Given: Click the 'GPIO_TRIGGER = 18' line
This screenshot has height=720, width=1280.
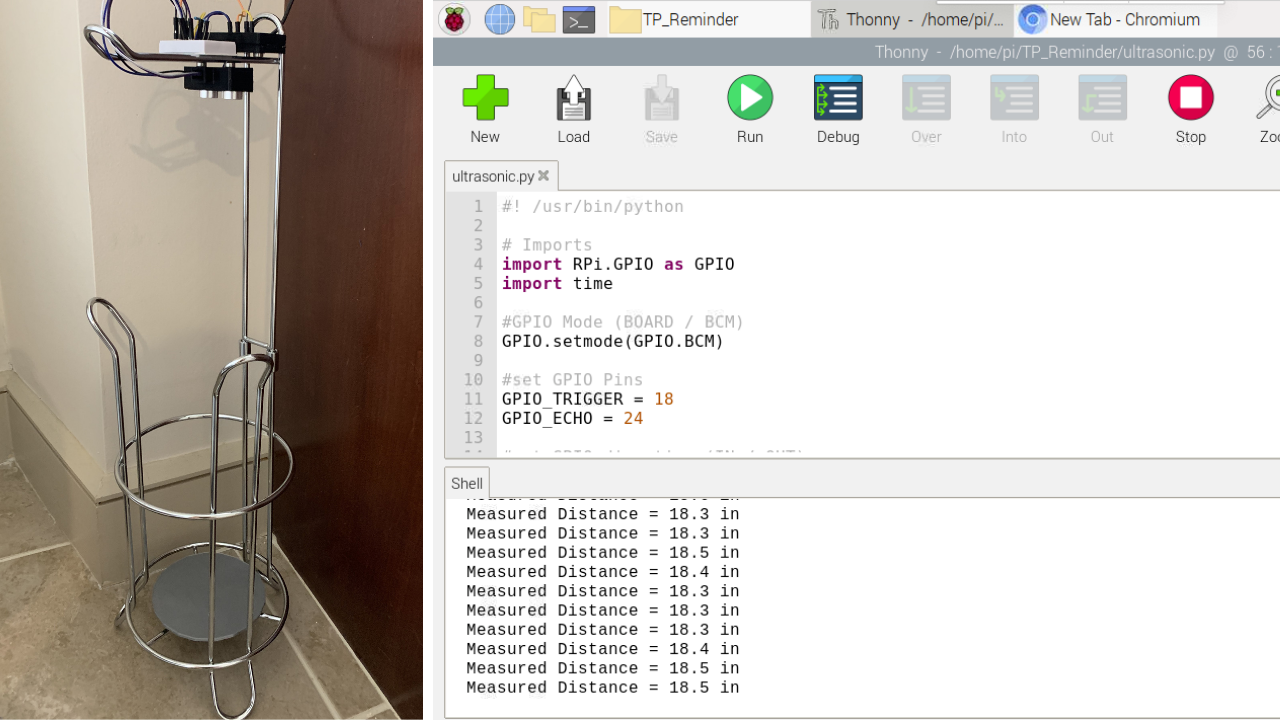Looking at the screenshot, I should click(x=588, y=399).
